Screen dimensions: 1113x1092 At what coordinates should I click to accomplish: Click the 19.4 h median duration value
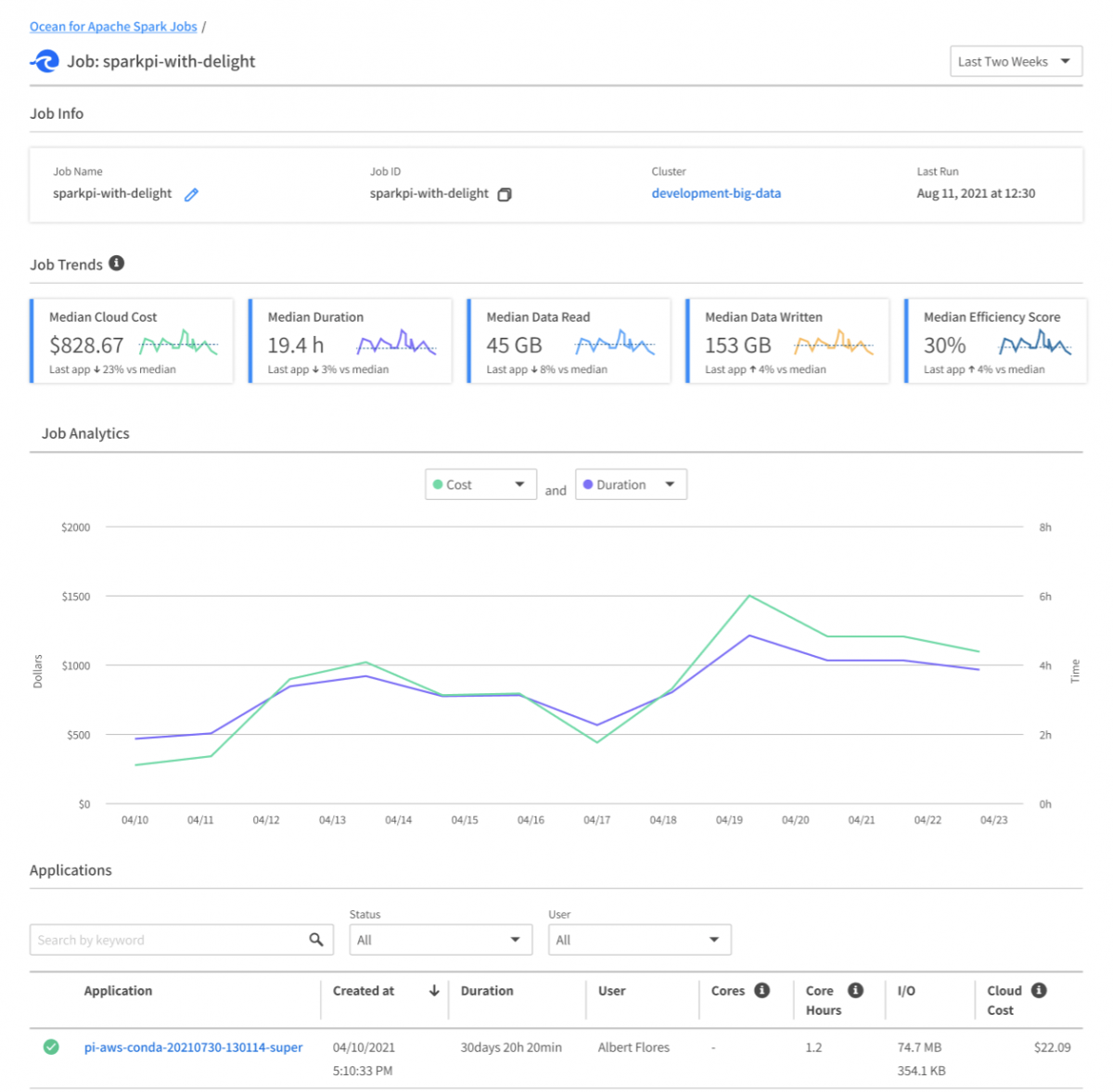click(x=296, y=345)
